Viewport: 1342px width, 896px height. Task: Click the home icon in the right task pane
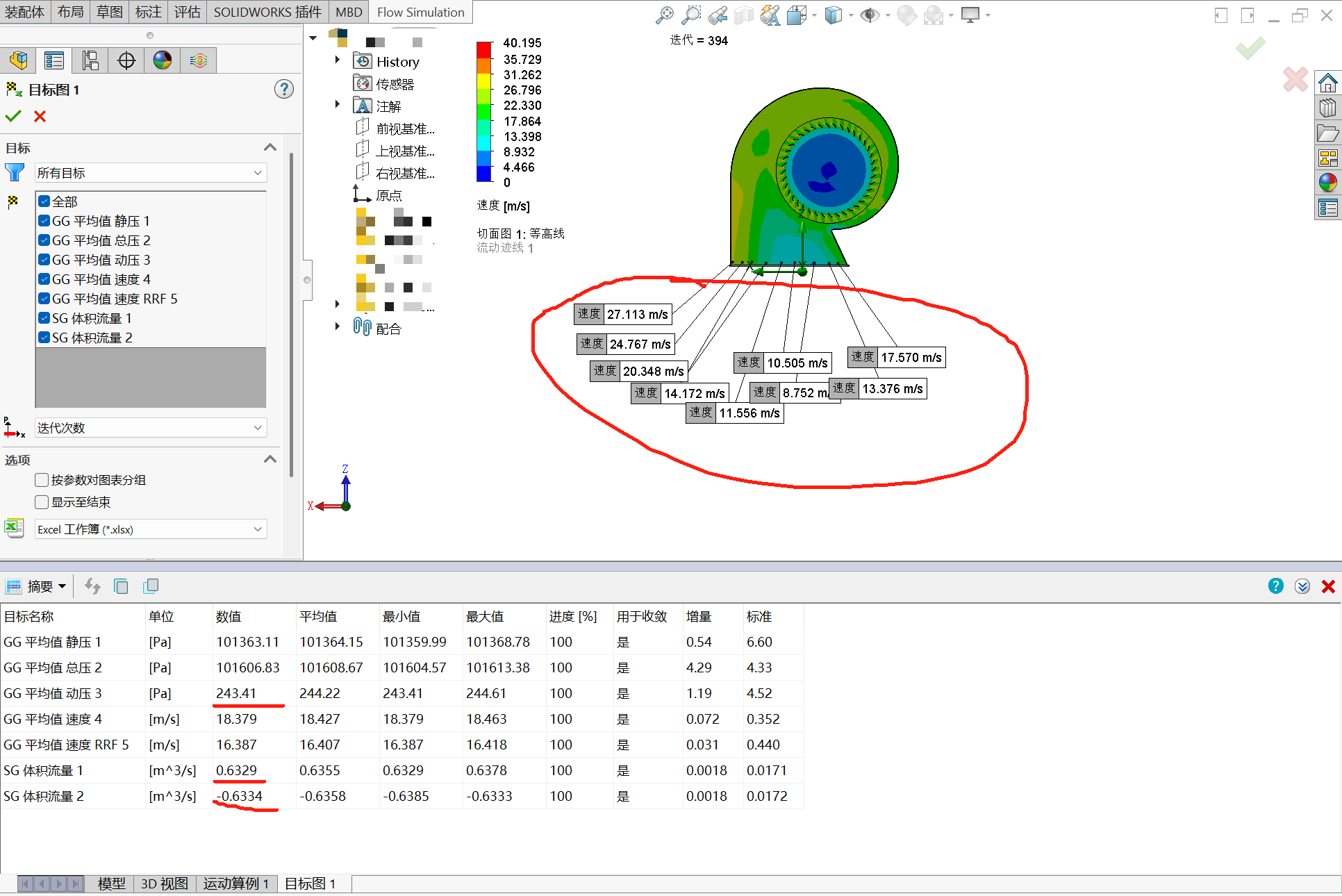pyautogui.click(x=1327, y=84)
